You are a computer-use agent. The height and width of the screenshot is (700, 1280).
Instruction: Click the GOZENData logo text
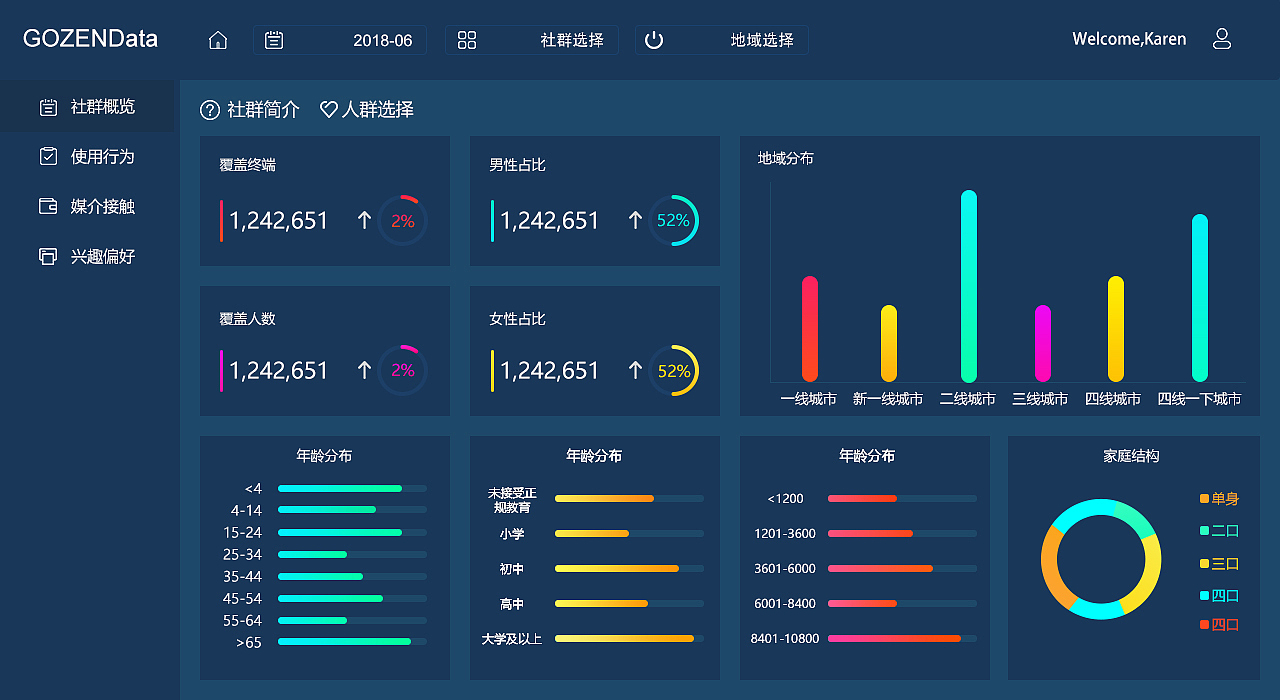point(91,39)
